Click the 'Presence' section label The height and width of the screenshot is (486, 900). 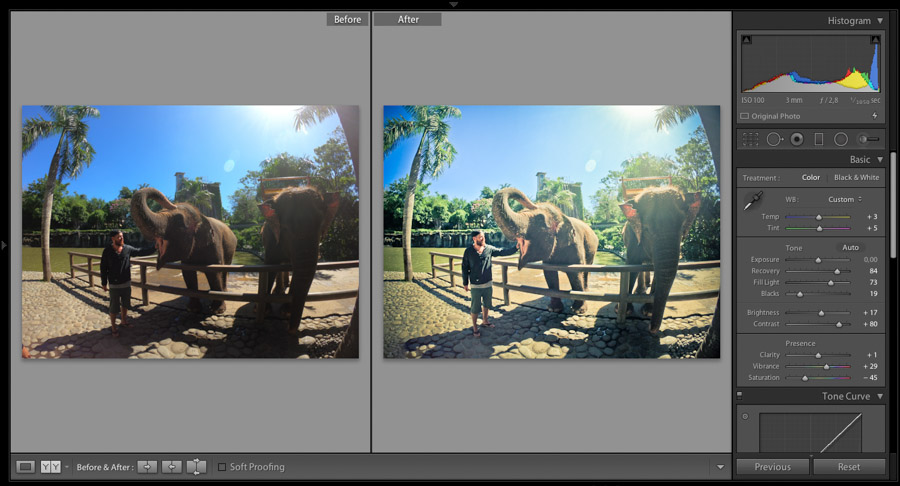click(x=800, y=343)
